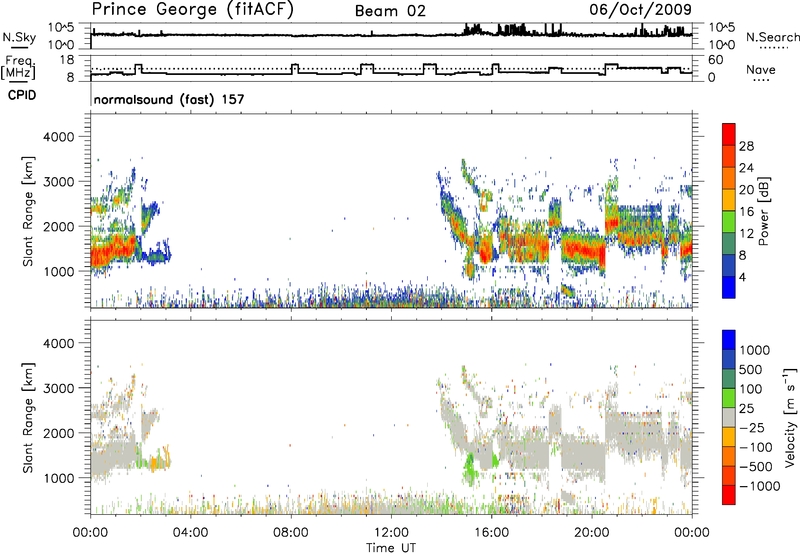Click the '18' tick on the frequency axis

tap(67, 60)
